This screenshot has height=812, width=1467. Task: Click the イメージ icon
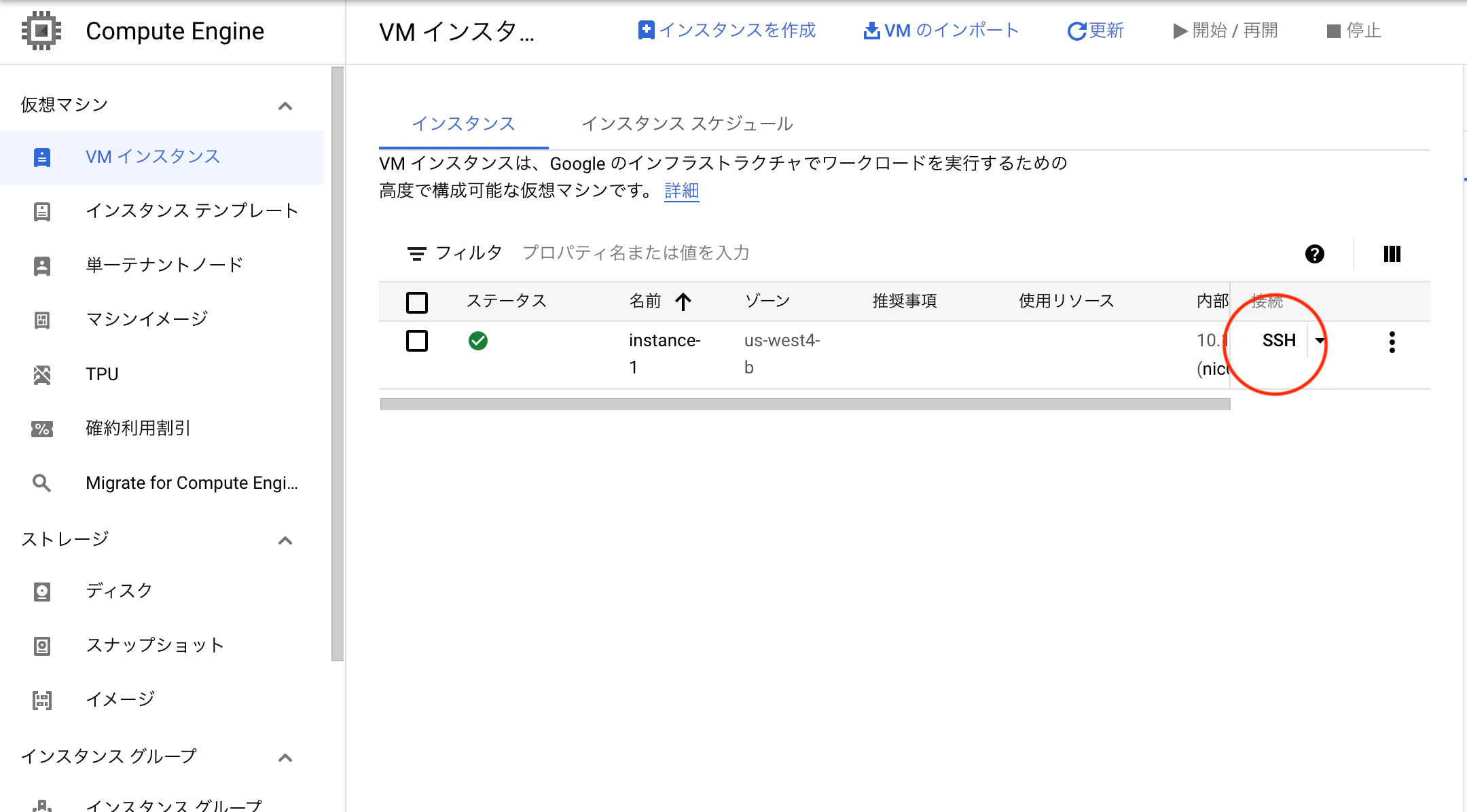(42, 701)
